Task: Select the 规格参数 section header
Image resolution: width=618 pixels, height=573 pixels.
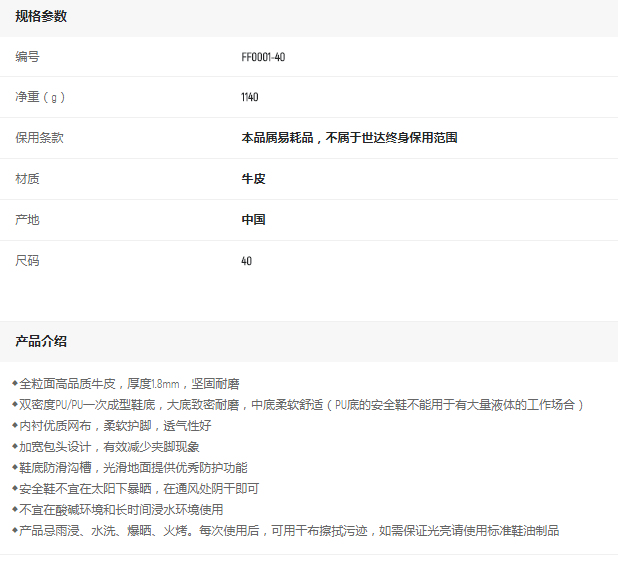Action: pos(41,16)
